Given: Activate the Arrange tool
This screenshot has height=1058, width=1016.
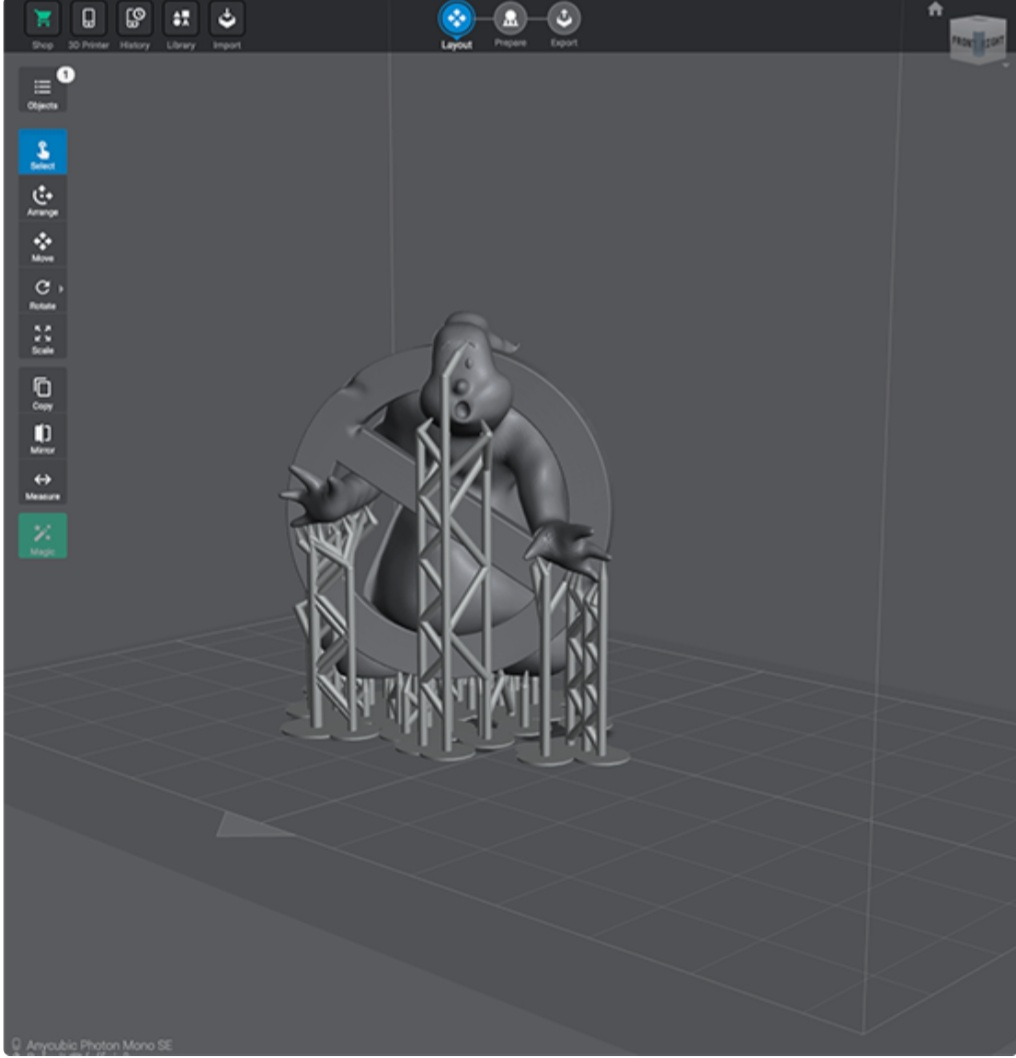Looking at the screenshot, I should click(x=43, y=198).
